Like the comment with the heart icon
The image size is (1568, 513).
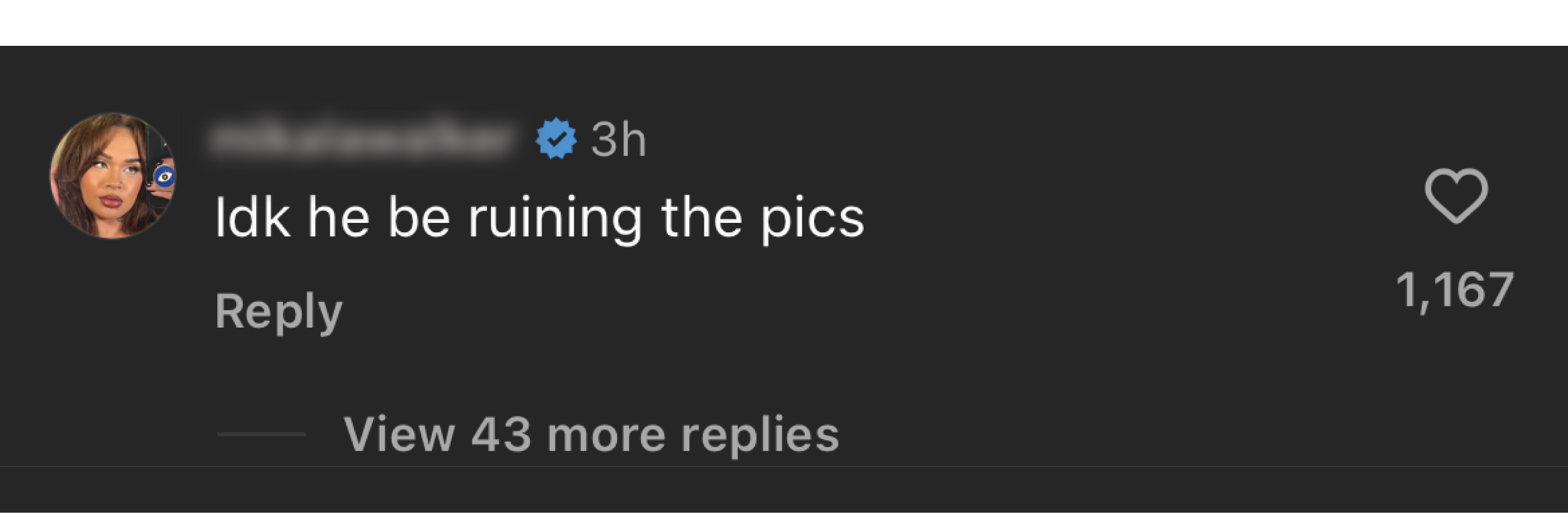1456,196
